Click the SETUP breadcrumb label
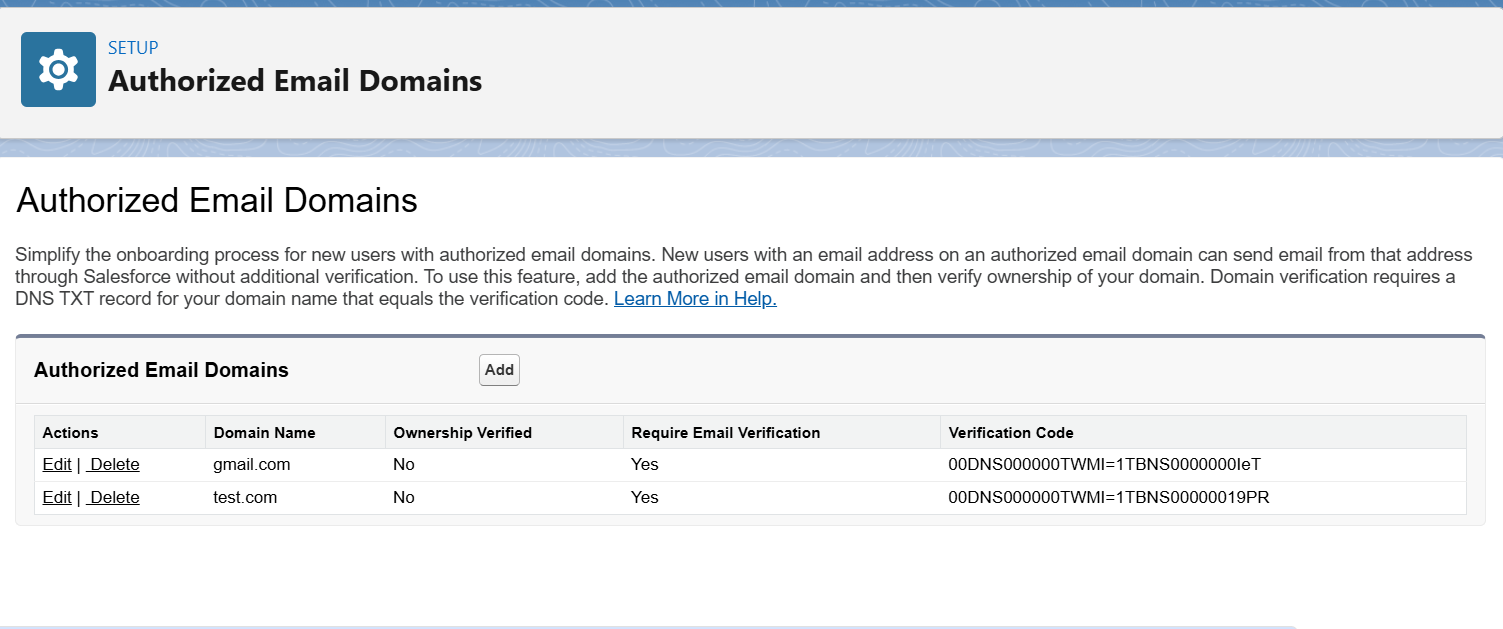Screen dimensions: 1503x629 (x=133, y=47)
